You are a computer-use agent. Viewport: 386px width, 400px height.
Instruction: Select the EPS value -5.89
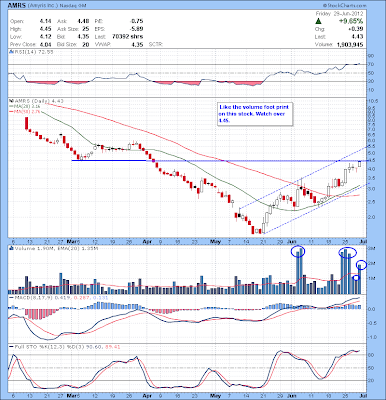(x=137, y=29)
